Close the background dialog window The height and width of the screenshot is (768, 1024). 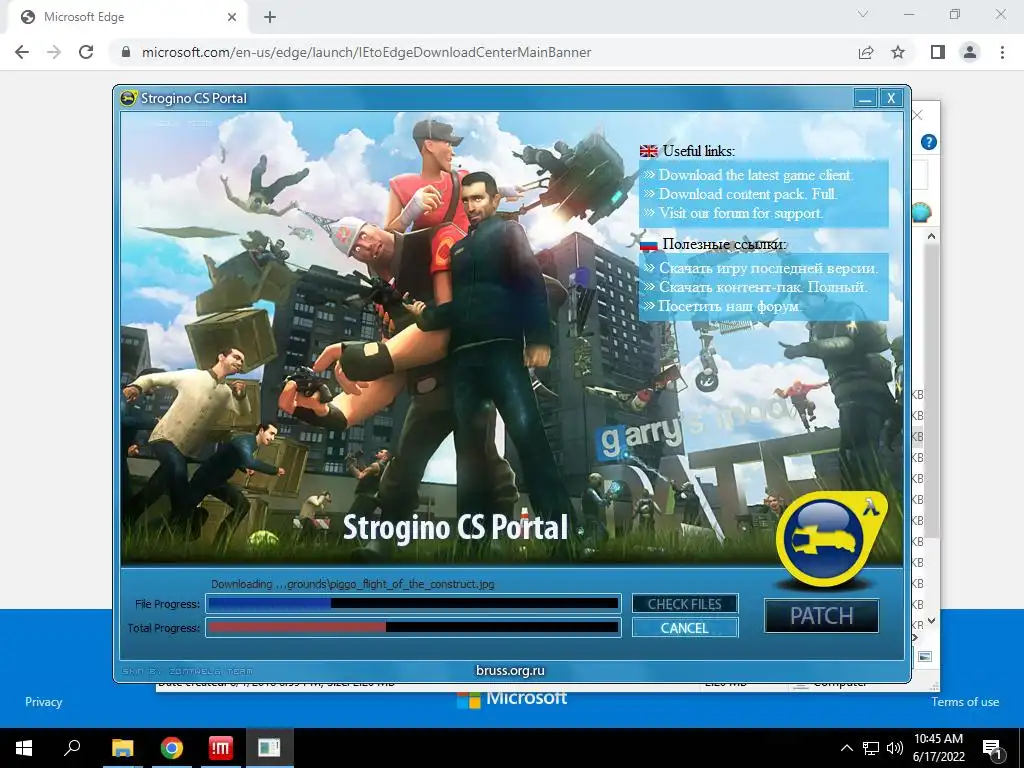(x=918, y=116)
